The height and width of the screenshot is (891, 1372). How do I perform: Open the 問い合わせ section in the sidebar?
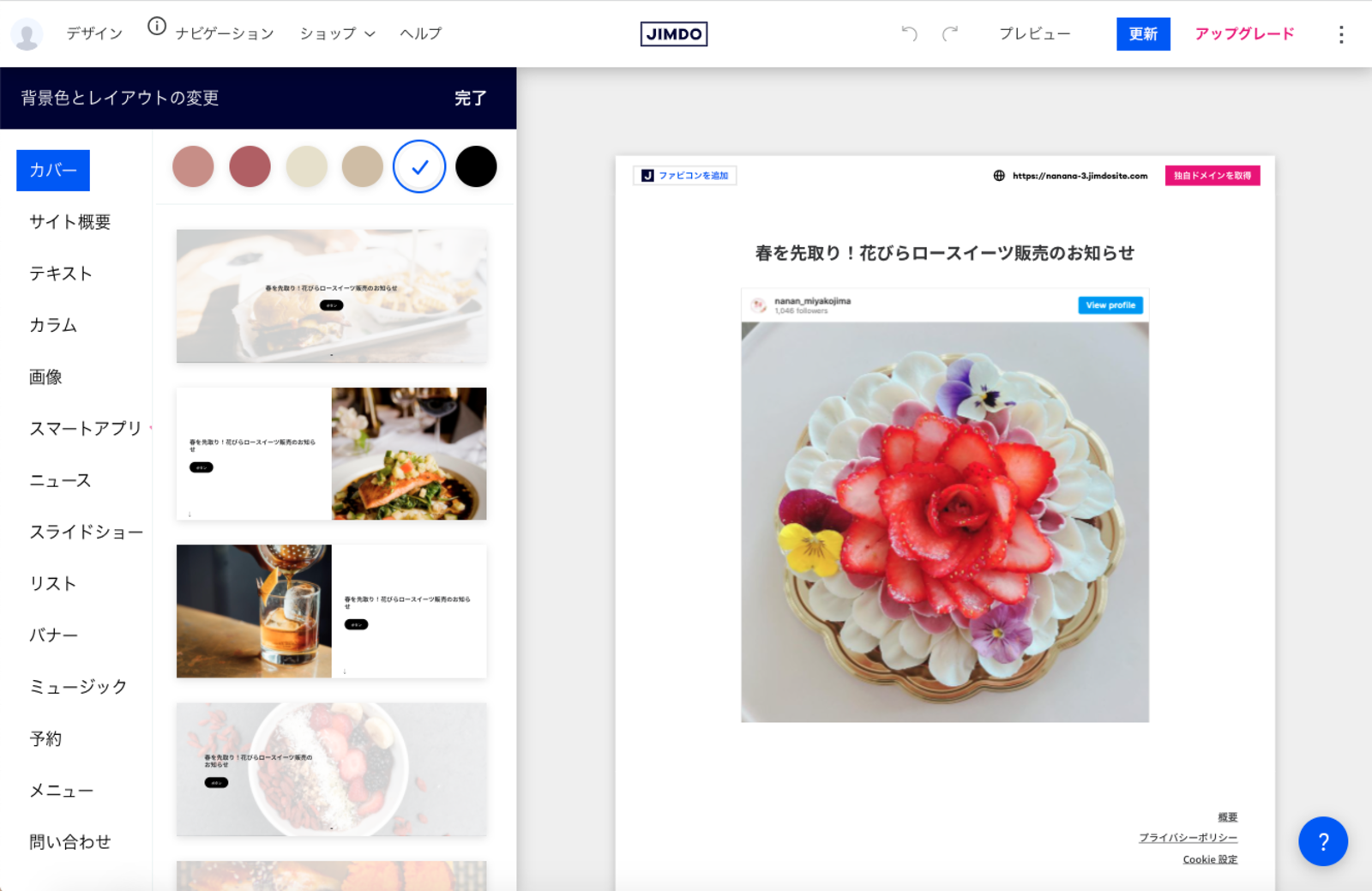pyautogui.click(x=69, y=841)
